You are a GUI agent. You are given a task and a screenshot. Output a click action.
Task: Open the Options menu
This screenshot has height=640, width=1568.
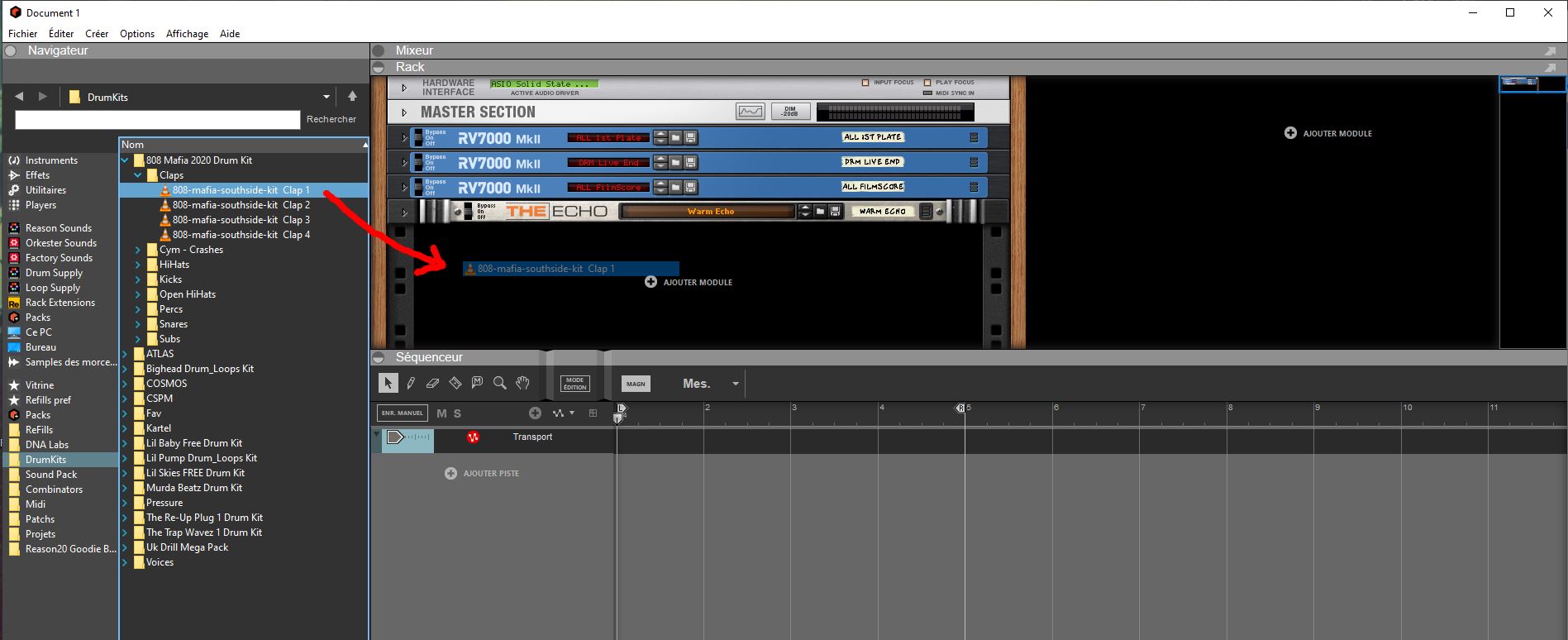[x=137, y=34]
